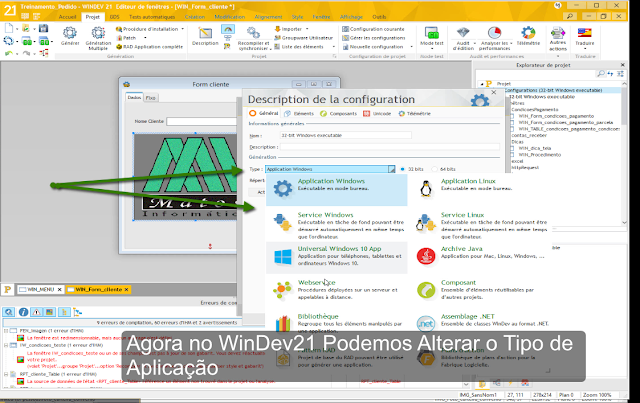Open the Accueil ribbon tab
The height and width of the screenshot is (403, 640).
pos(67,17)
